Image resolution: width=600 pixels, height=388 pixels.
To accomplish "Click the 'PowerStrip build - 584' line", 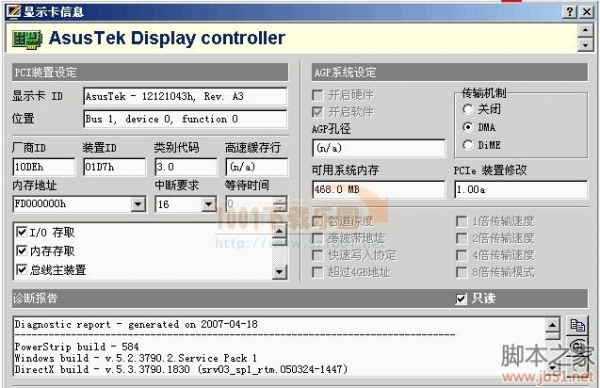I will coord(77,347).
